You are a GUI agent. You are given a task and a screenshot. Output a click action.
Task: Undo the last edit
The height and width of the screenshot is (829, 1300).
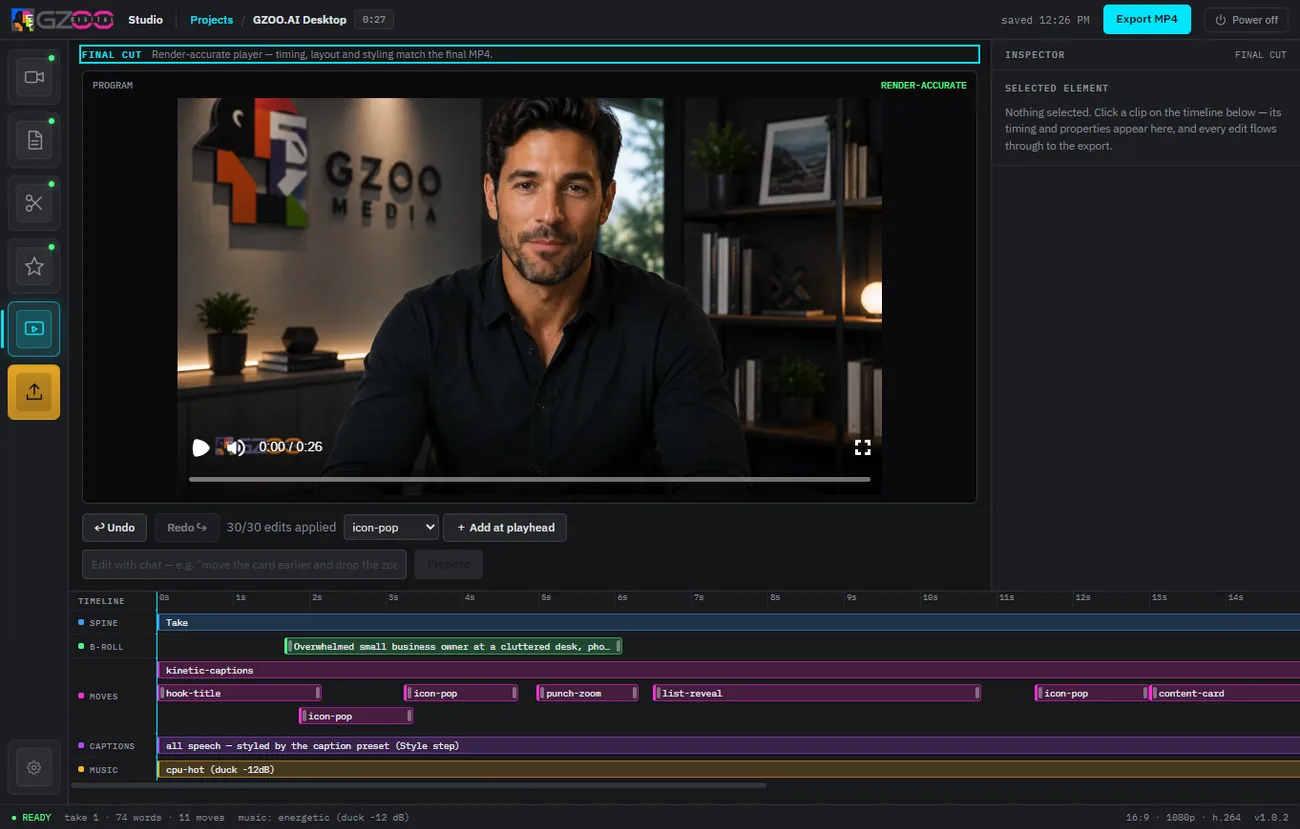115,527
